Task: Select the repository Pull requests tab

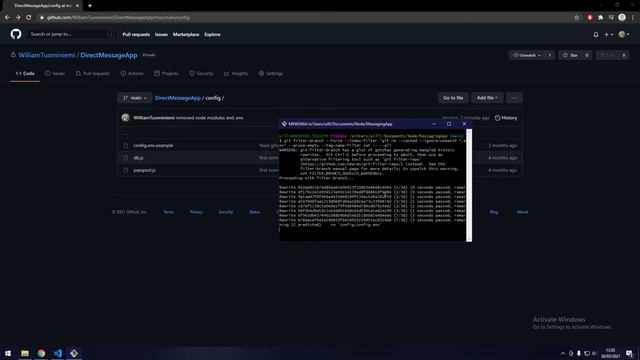Action: click(93, 73)
